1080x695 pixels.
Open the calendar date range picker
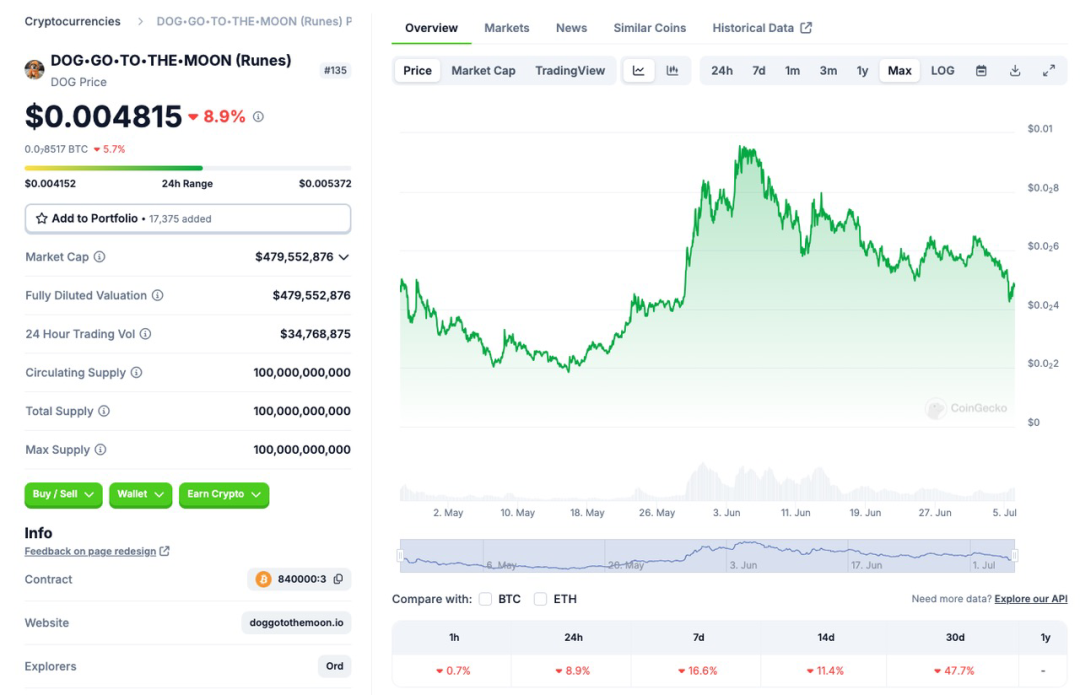pos(981,70)
